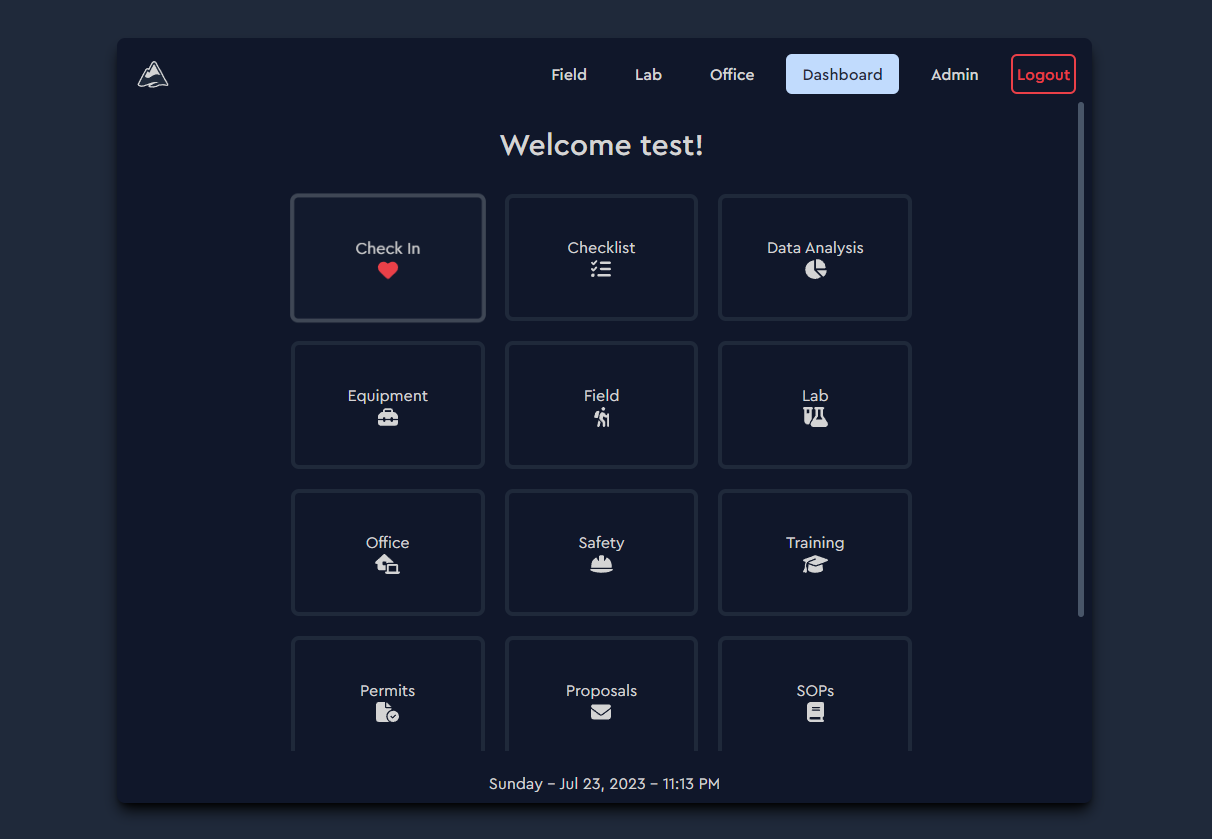Click the heart icon on the Check In card
The height and width of the screenshot is (839, 1212).
(387, 270)
